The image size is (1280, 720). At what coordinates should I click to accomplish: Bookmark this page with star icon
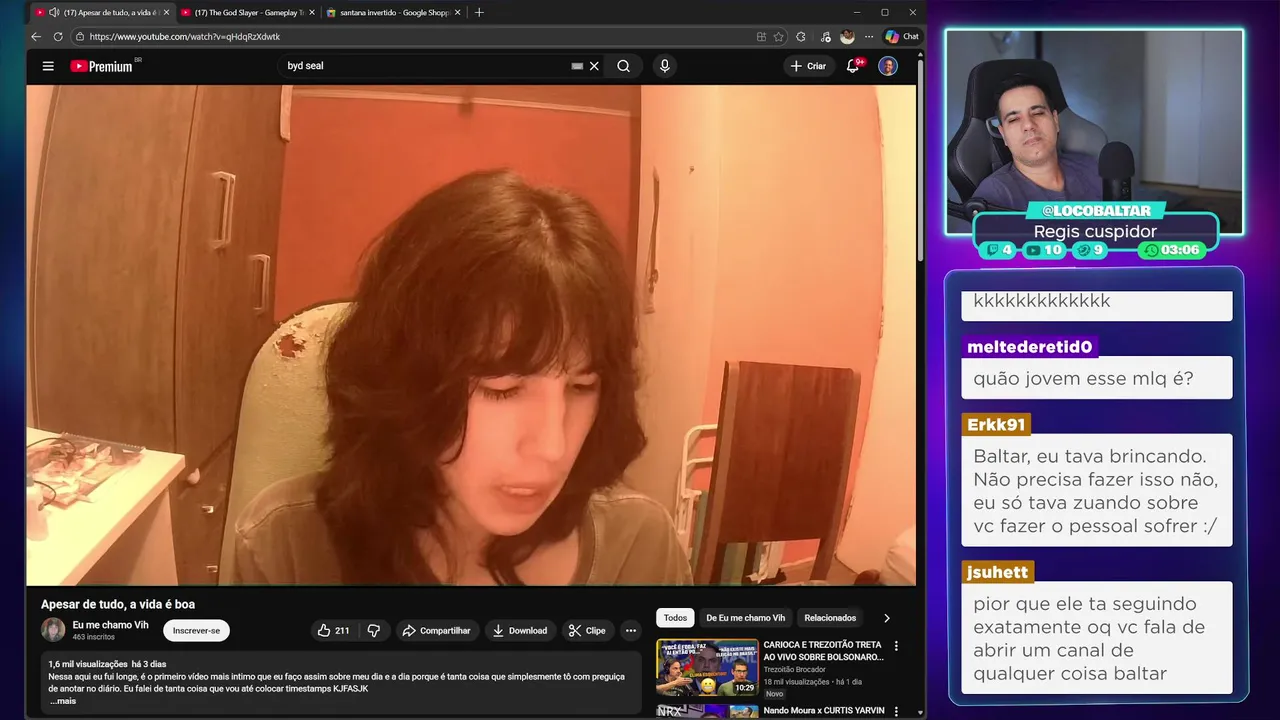pyautogui.click(x=779, y=36)
